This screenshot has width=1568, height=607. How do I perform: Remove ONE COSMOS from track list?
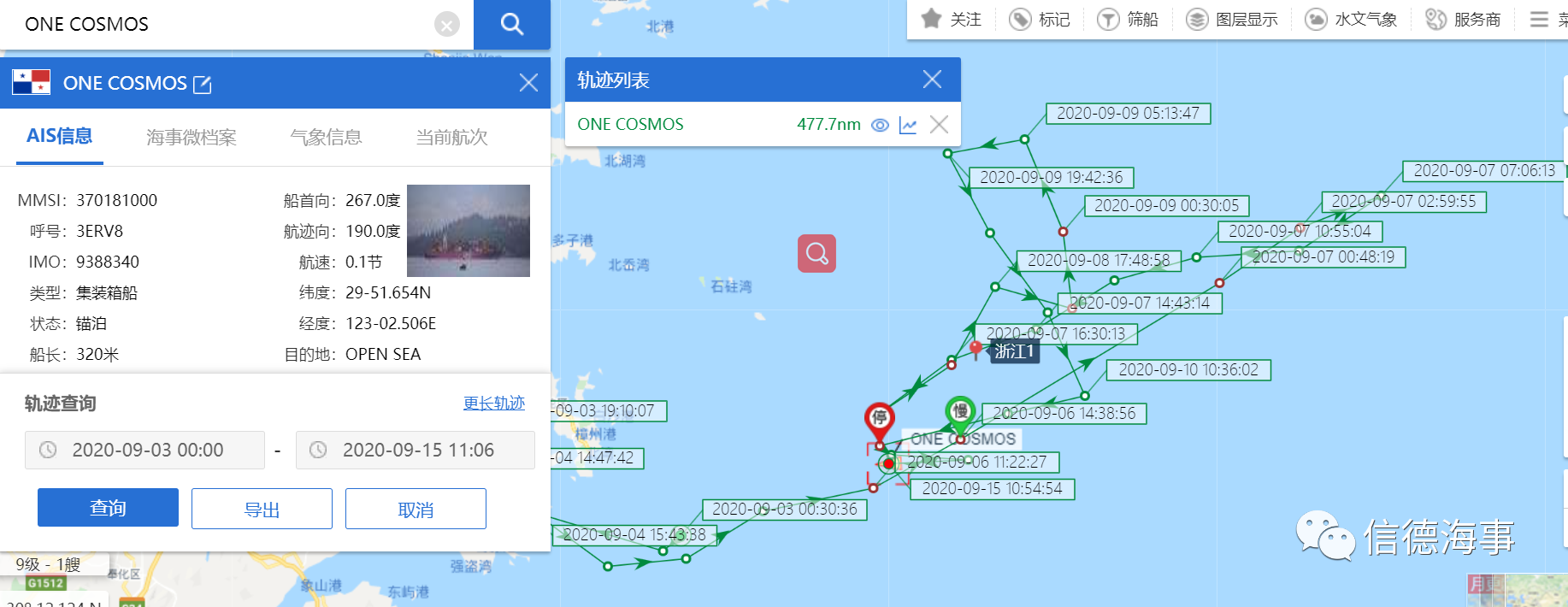(939, 125)
